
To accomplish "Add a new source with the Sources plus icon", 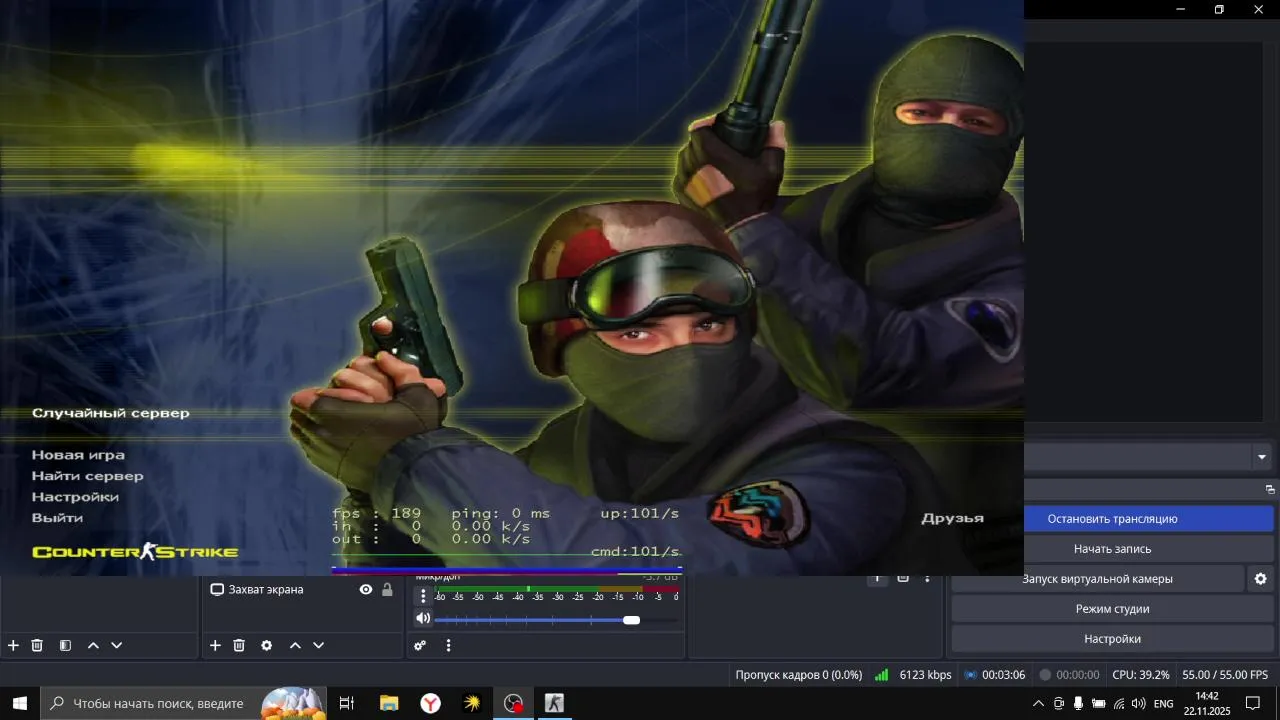I will click(215, 646).
